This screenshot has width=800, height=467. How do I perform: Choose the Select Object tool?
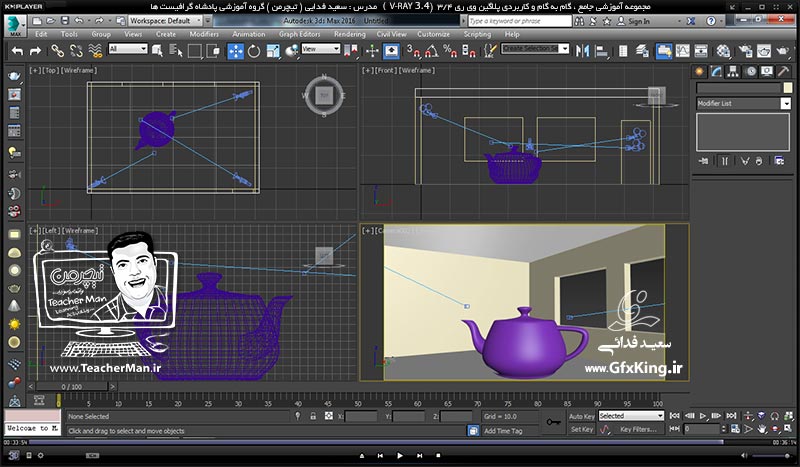(157, 51)
